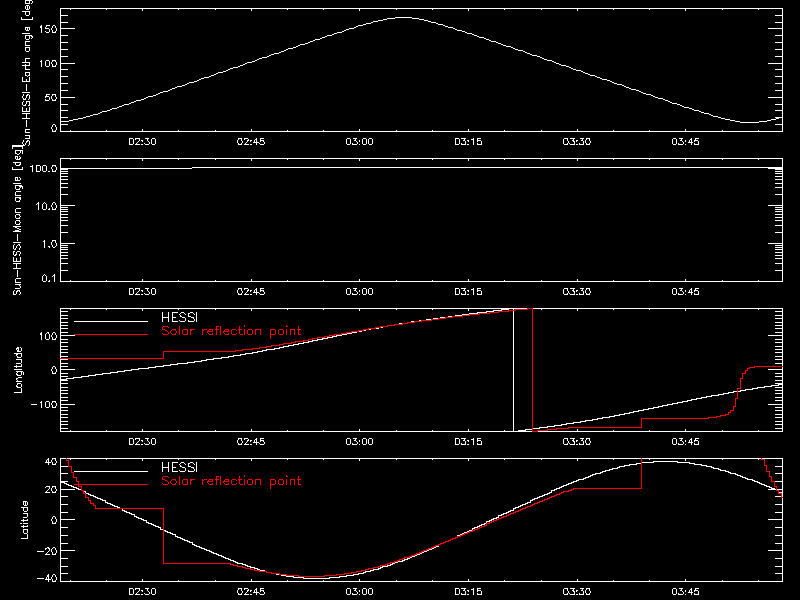Click the -40 tick label on Latitude plot
This screenshot has height=600, width=800.
click(47, 579)
